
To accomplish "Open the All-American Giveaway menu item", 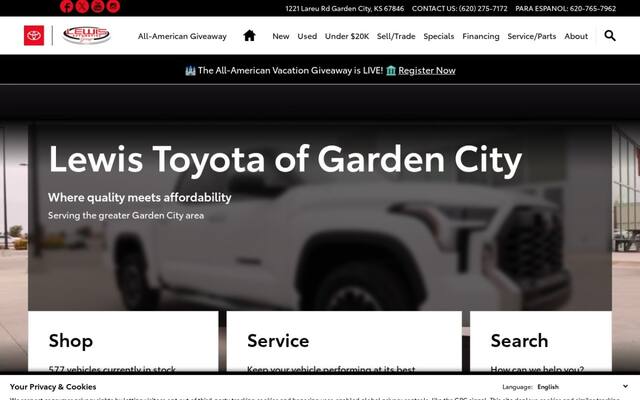I will click(x=182, y=36).
